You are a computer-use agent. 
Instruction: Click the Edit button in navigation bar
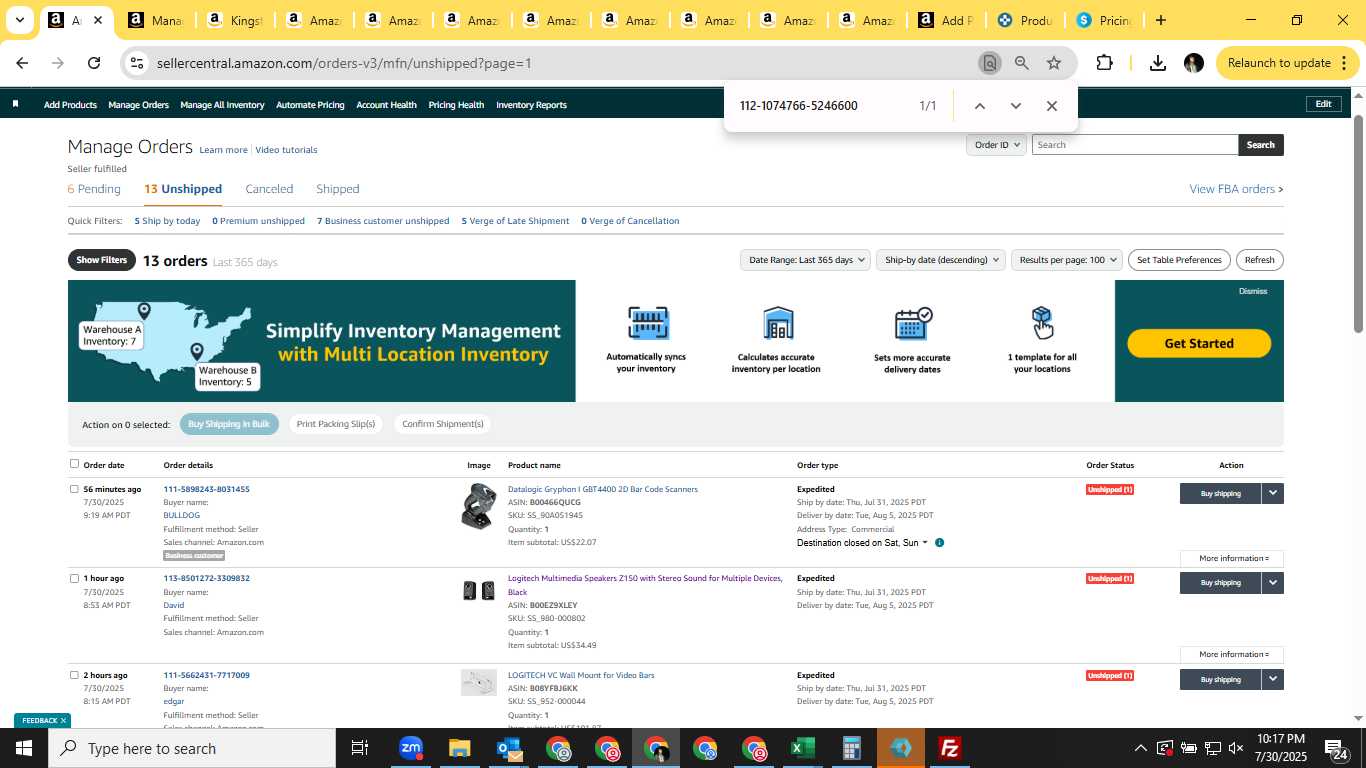coord(1323,104)
